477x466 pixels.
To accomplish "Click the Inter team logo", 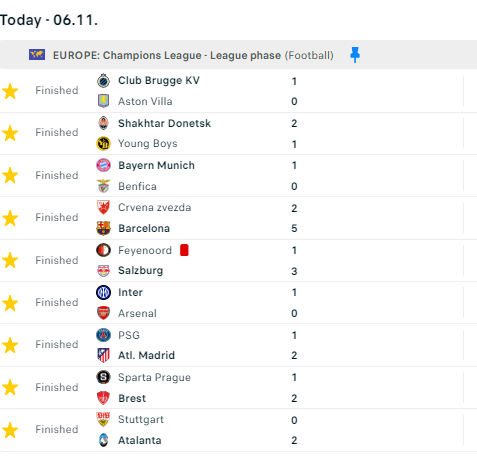I will [103, 292].
